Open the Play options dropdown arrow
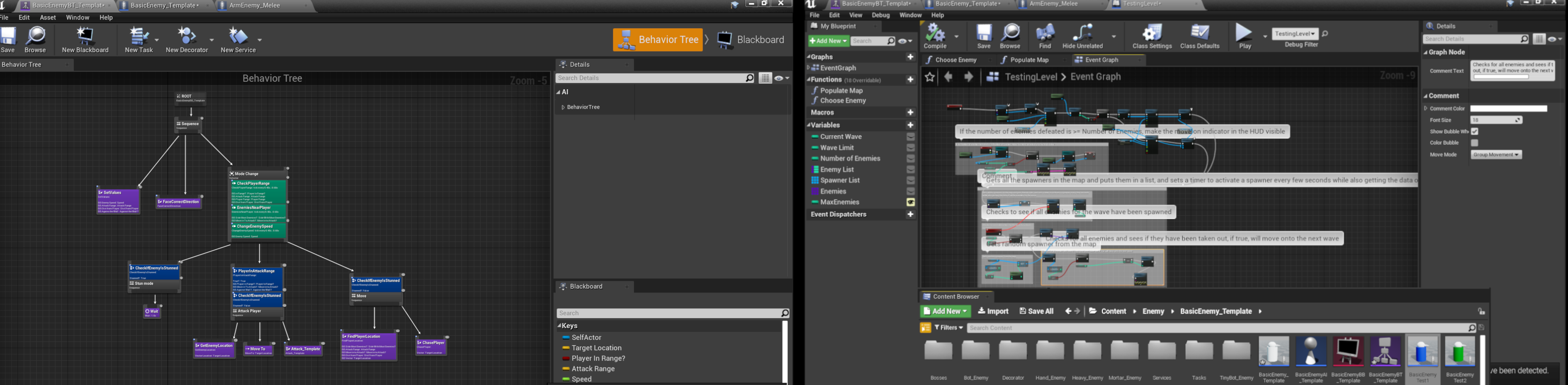The image size is (1568, 385). pos(1266,37)
